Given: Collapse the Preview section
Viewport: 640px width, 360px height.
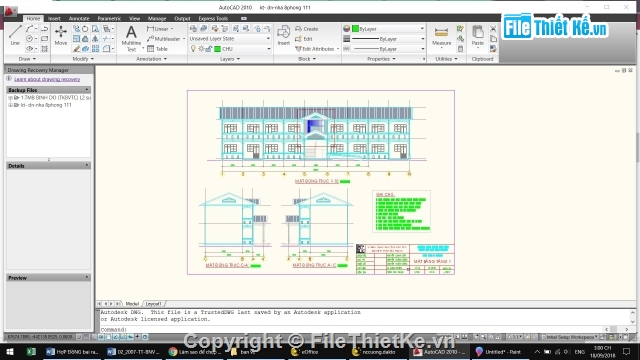Looking at the screenshot, I should pos(87,278).
